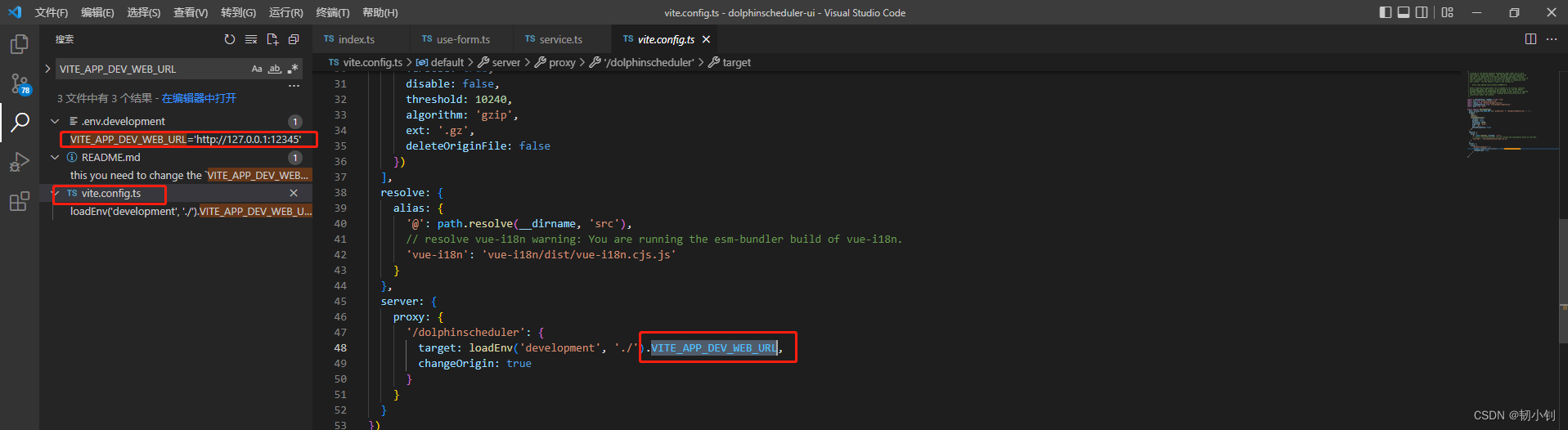Select the Search view icon
Viewport: 1568px width, 430px height.
pyautogui.click(x=20, y=123)
